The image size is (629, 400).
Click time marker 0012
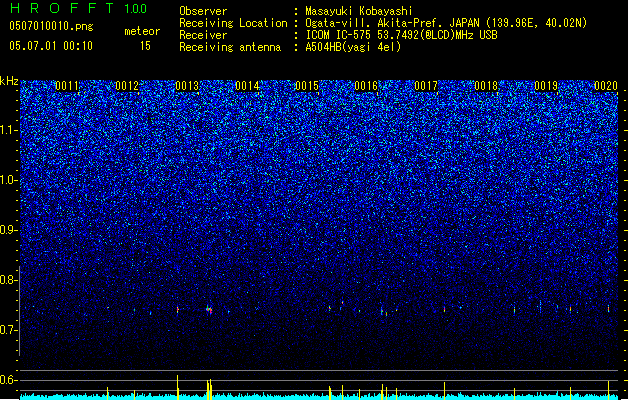[127, 86]
